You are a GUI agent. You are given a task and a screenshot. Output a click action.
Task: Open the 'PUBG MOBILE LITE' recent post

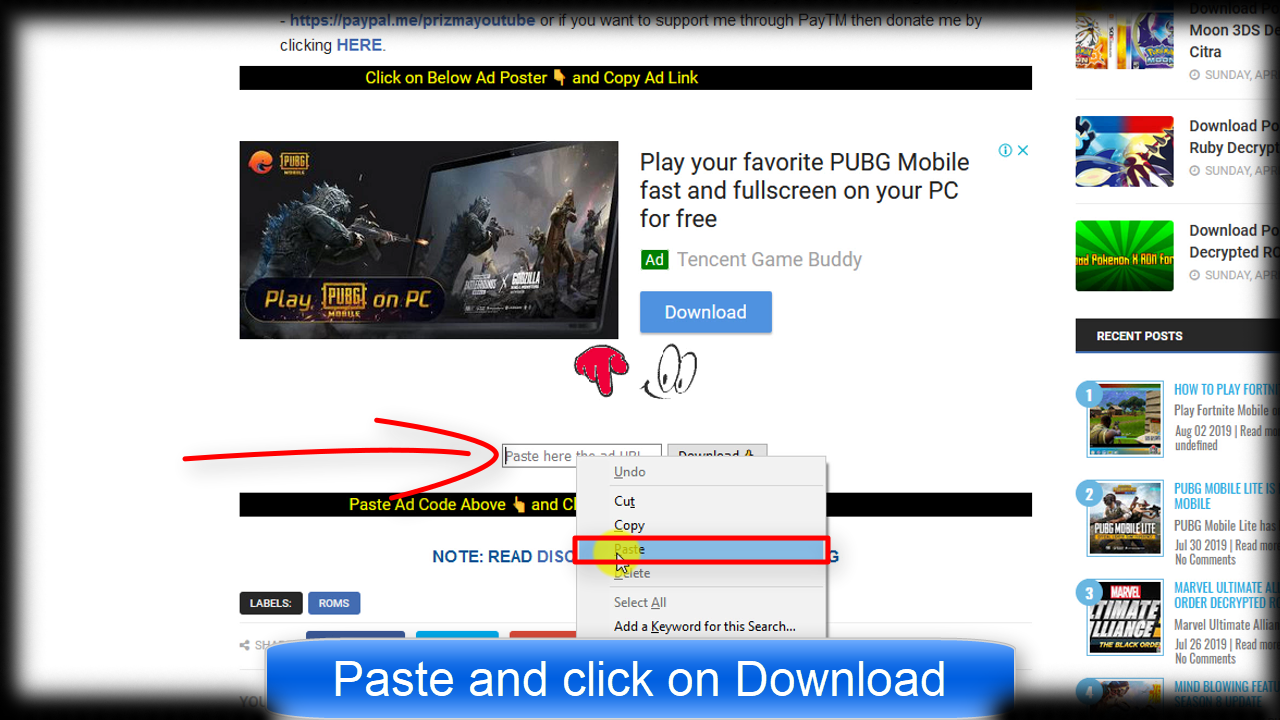pyautogui.click(x=1226, y=496)
